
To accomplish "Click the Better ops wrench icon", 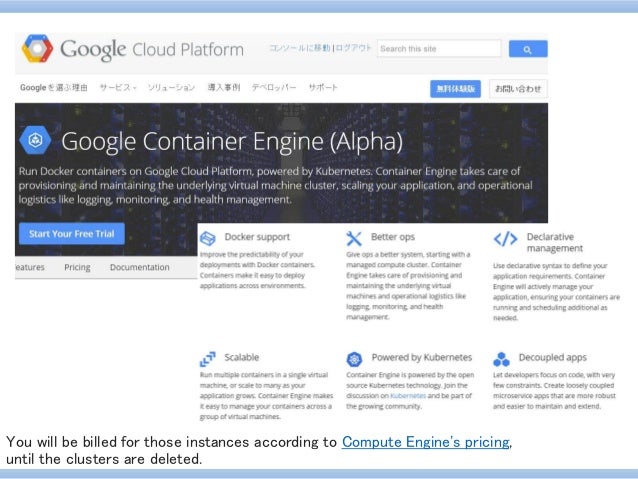I will [x=354, y=238].
